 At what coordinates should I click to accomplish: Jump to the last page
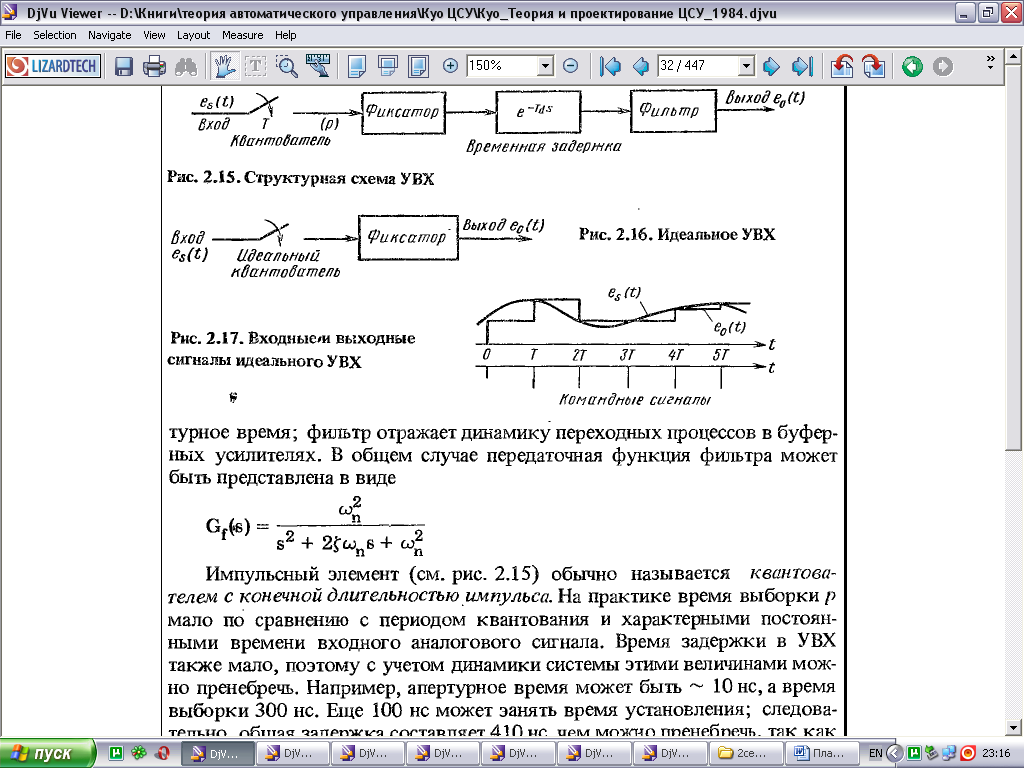[x=802, y=66]
